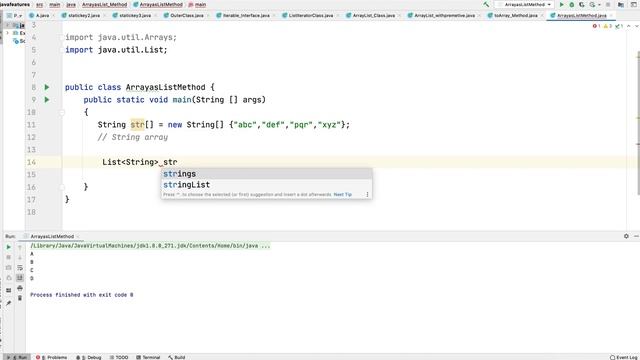640x360 pixels.
Task: Click the 'src' breadcrumb
Action: 40,4
